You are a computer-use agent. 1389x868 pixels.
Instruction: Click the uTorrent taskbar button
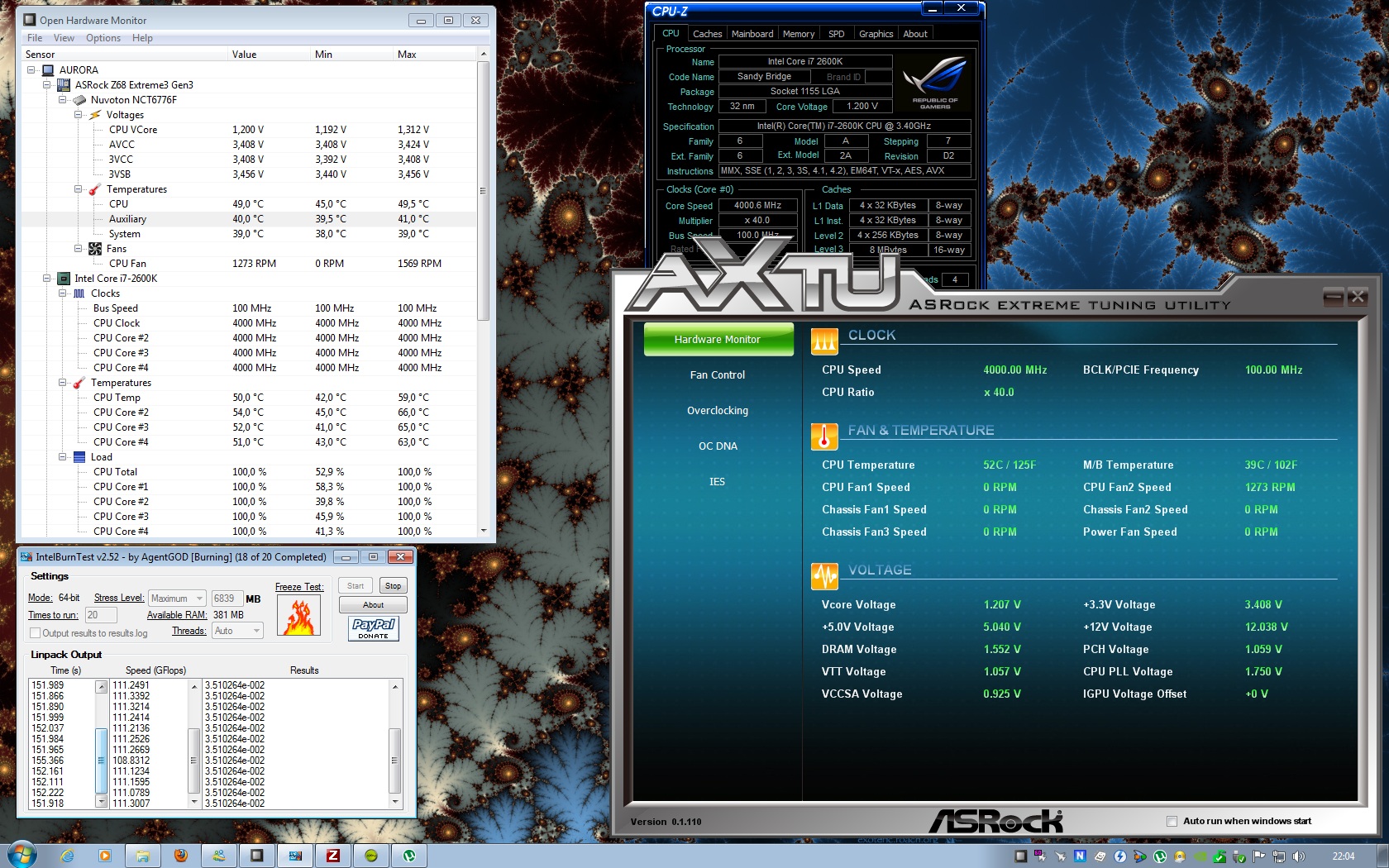coord(409,856)
